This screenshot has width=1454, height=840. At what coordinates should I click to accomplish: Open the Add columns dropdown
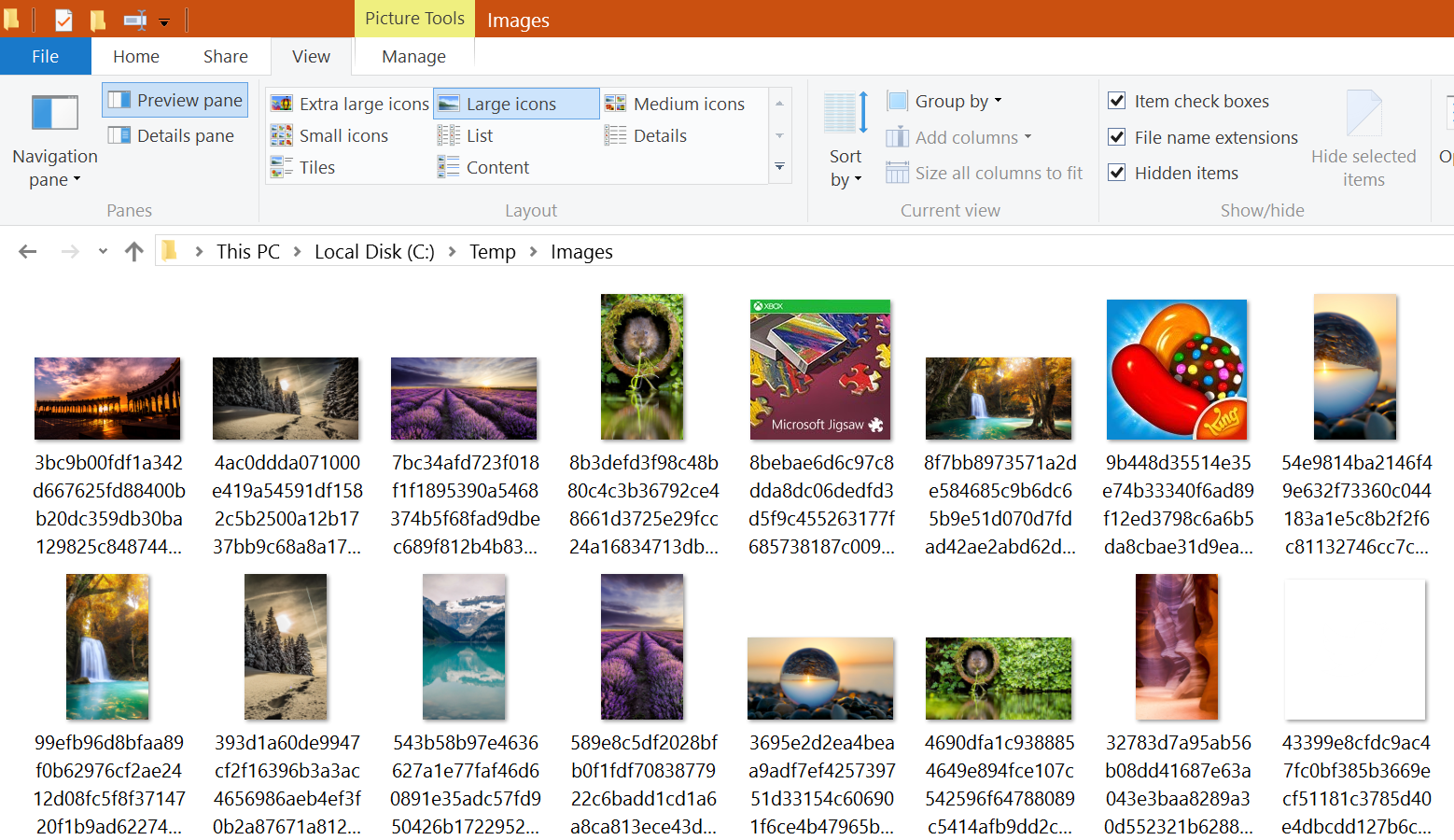pos(959,137)
